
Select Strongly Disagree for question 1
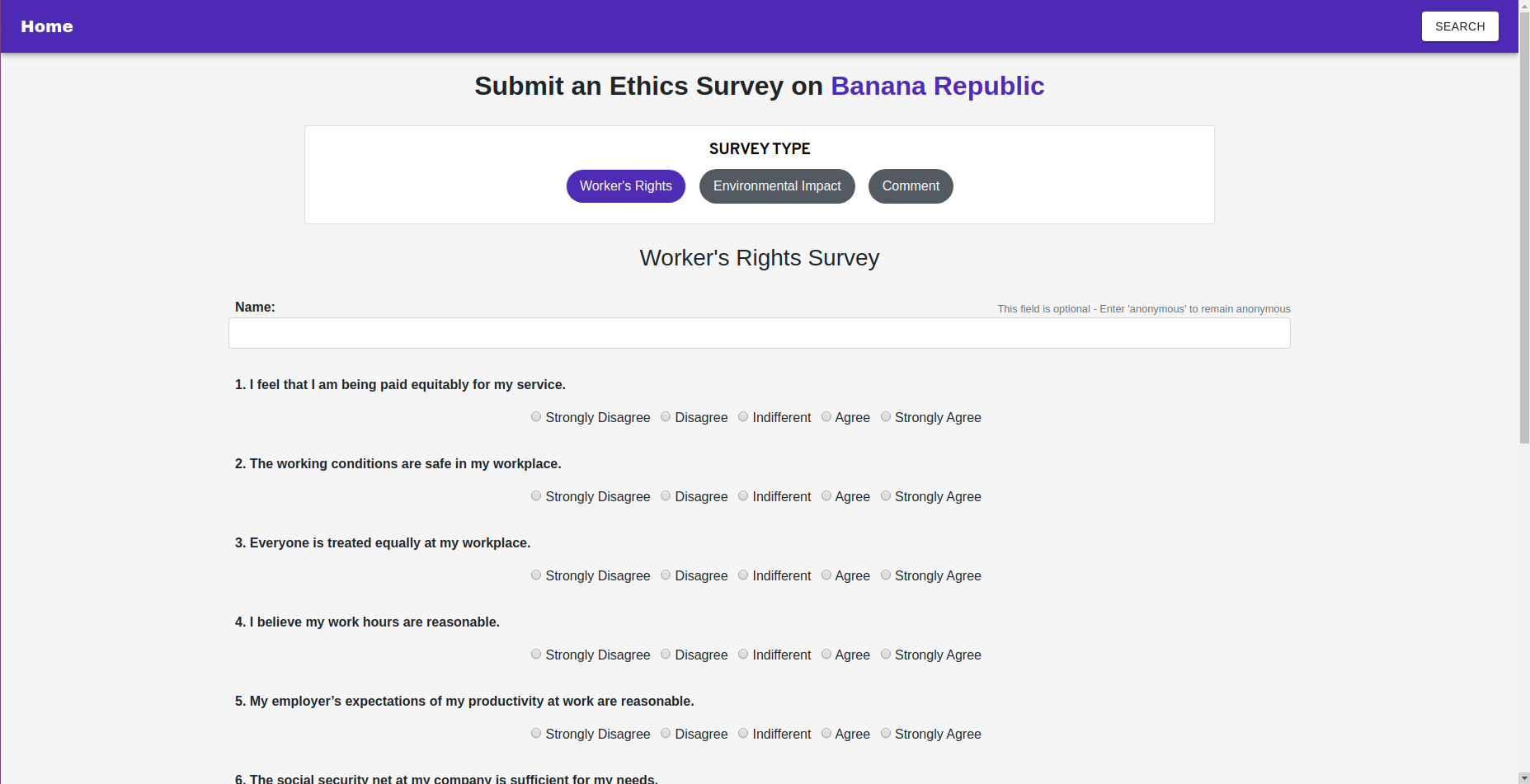coord(536,417)
